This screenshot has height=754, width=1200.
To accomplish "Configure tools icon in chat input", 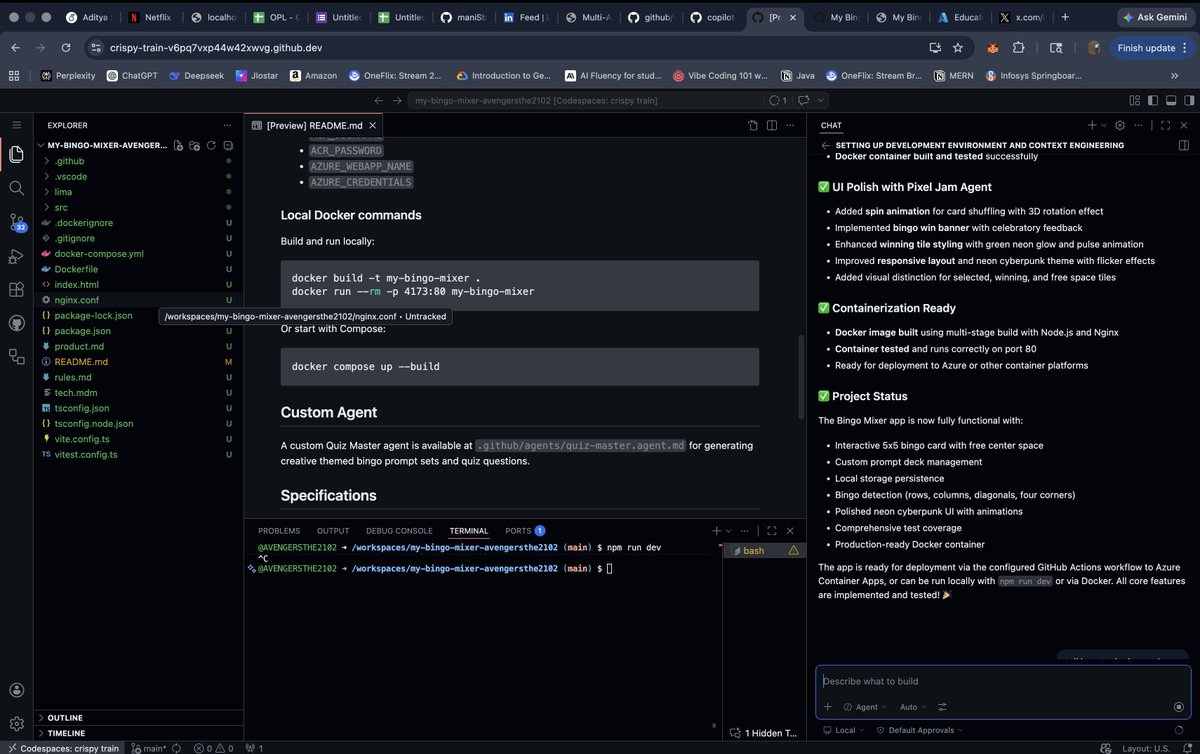I will (942, 707).
